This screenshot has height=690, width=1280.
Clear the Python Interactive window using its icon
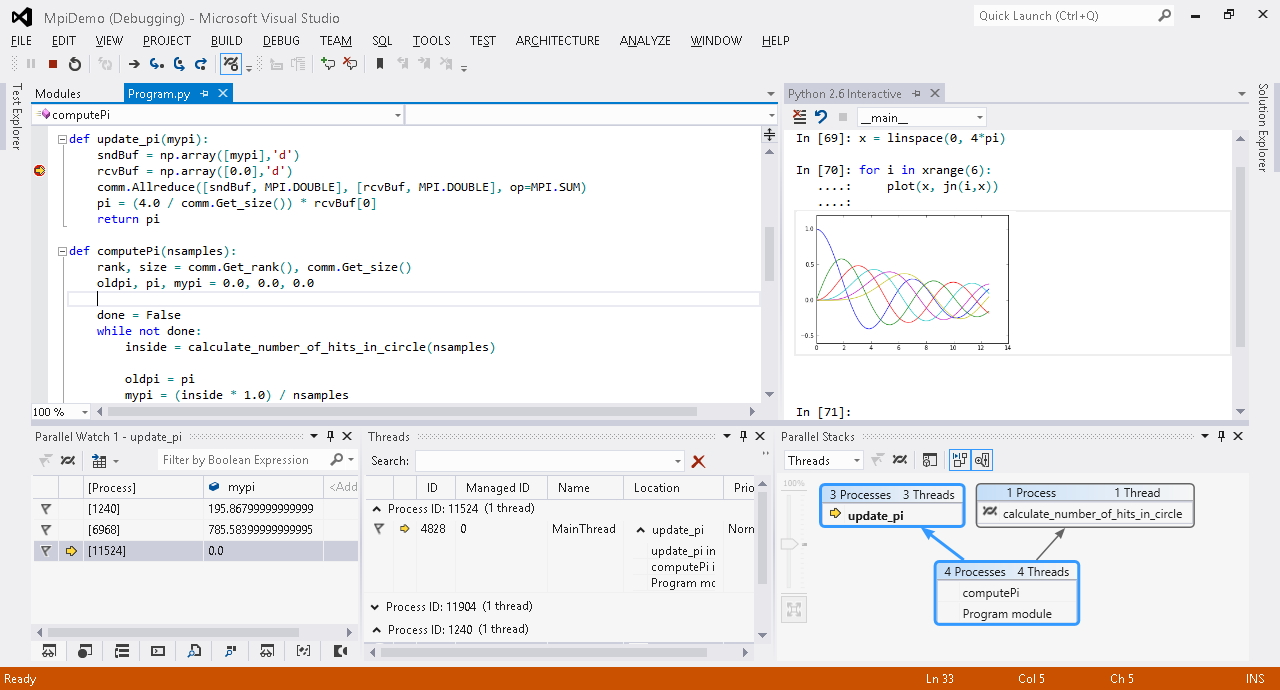click(800, 116)
